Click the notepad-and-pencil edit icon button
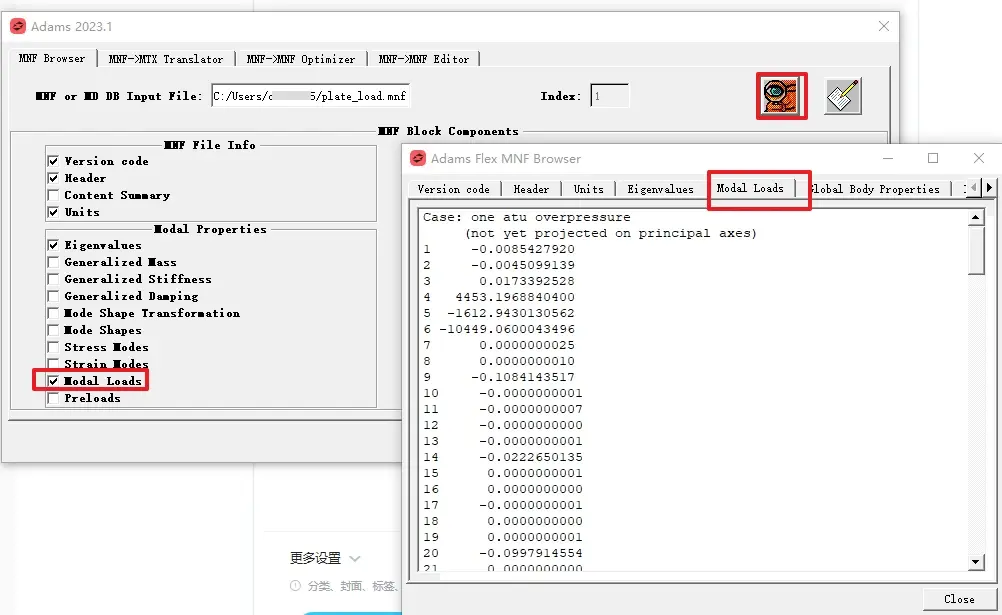Screen dimensions: 1002x615 (843, 96)
